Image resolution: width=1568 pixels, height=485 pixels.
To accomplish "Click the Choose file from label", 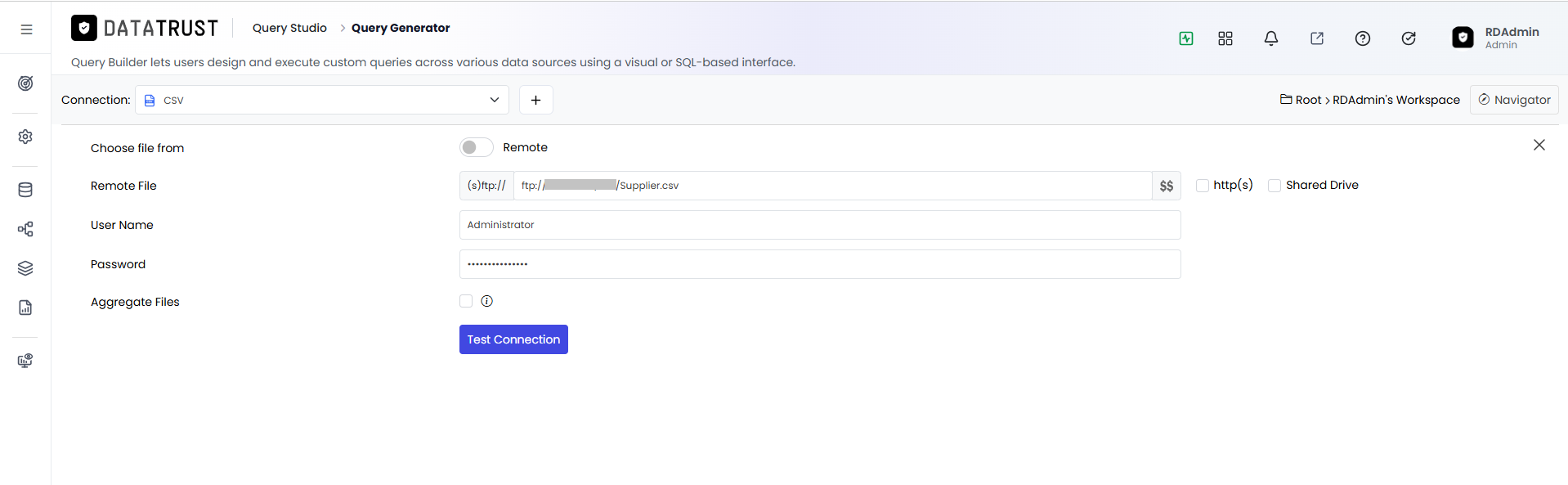I will tap(137, 148).
